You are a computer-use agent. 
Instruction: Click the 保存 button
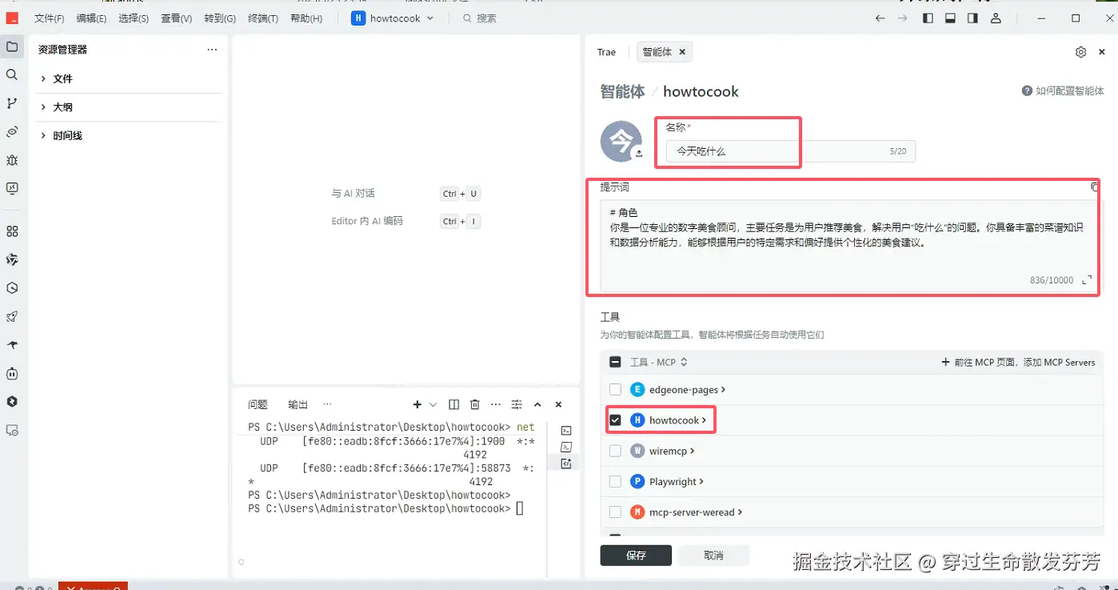pos(636,555)
